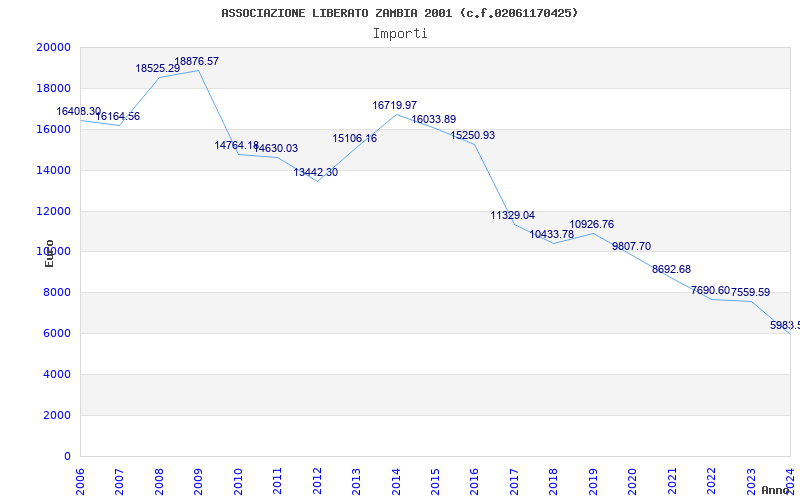Screen dimensions: 800x500
Task: Click the Importi subtitle
Action: click(x=400, y=34)
